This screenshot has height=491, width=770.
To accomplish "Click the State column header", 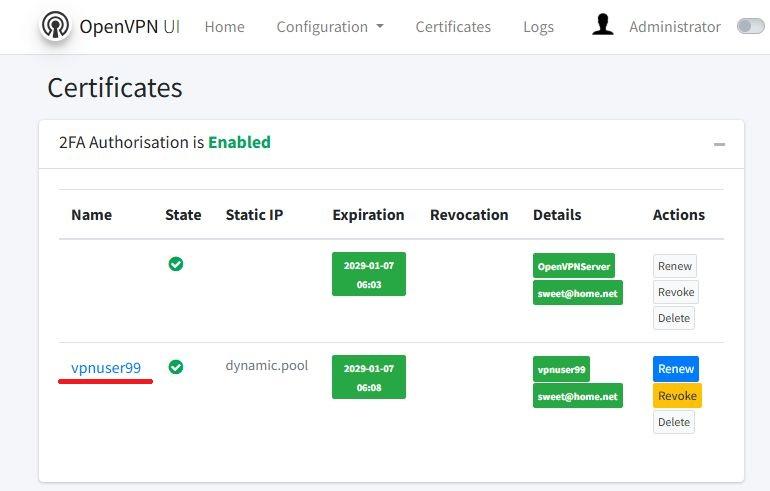I will (x=183, y=215).
